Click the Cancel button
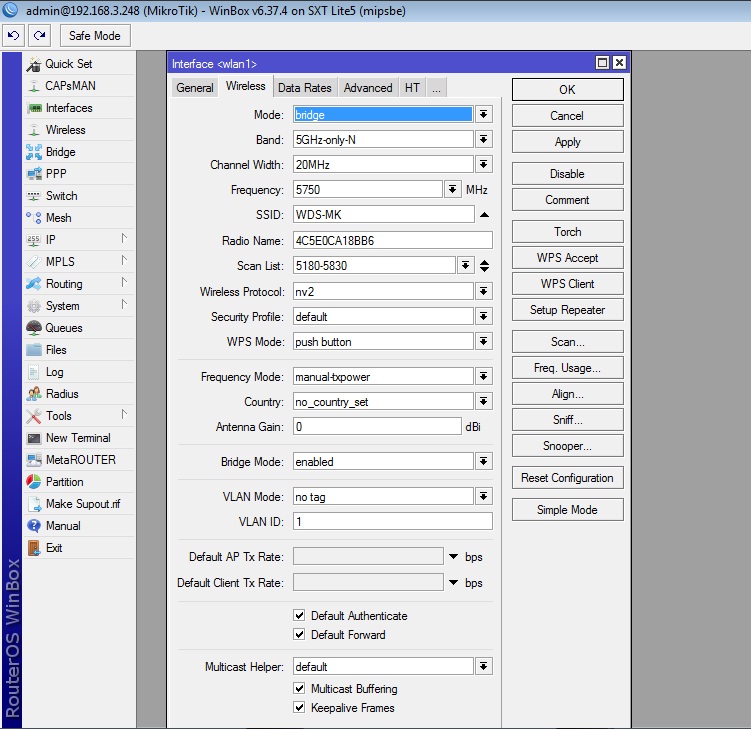751x729 pixels. [x=568, y=115]
